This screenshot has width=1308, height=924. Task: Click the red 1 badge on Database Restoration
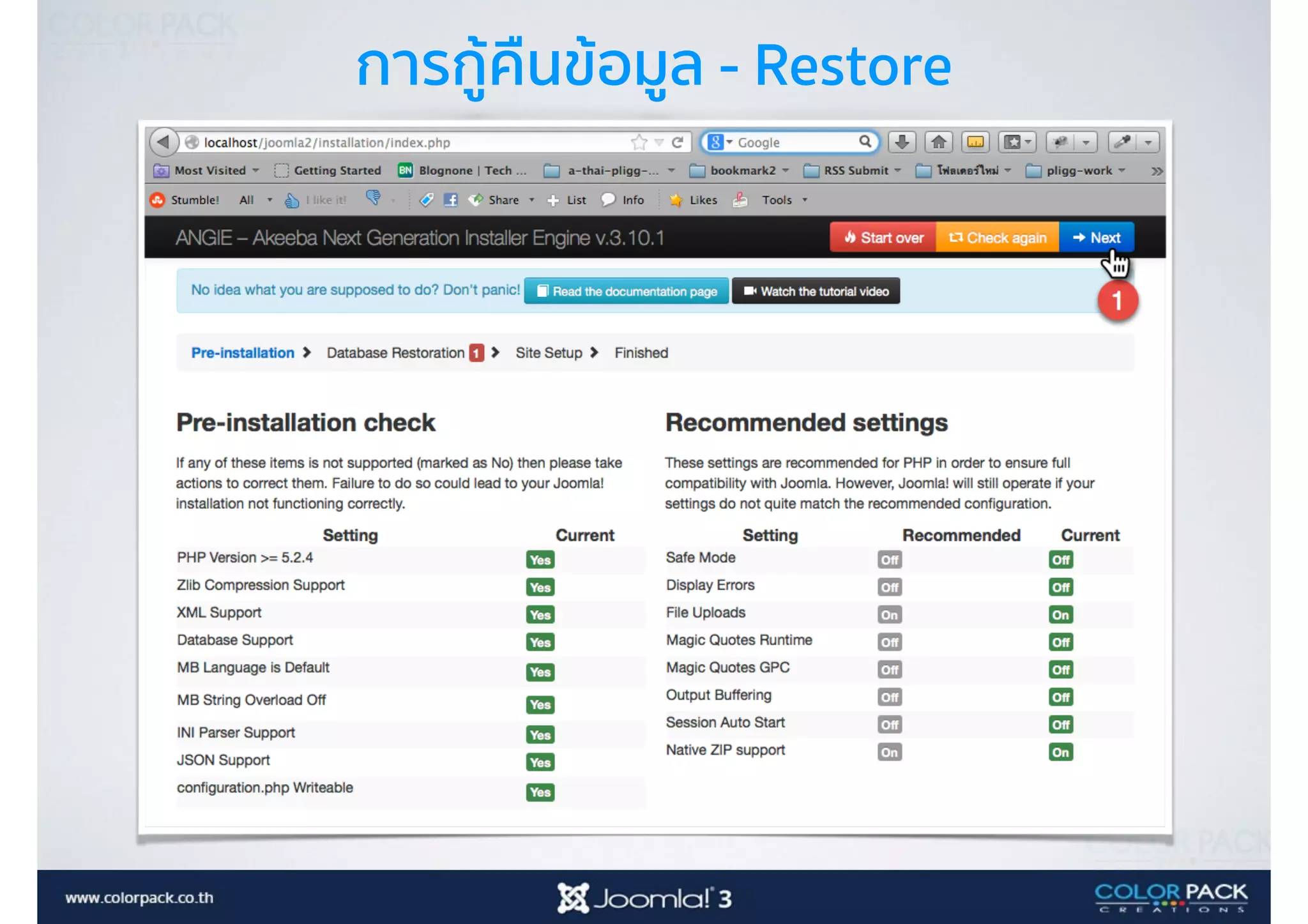(x=476, y=353)
